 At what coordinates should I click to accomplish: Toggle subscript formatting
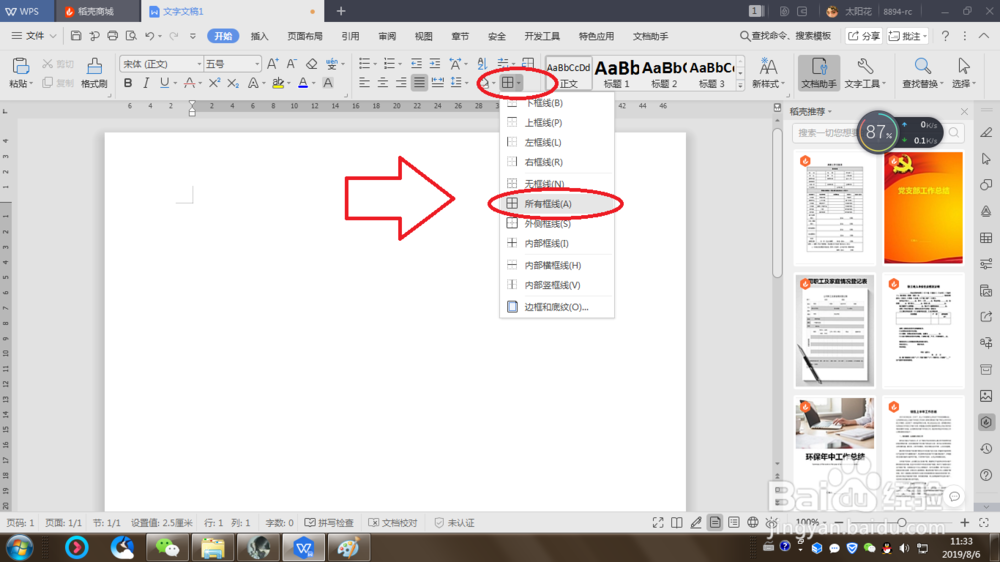(233, 83)
